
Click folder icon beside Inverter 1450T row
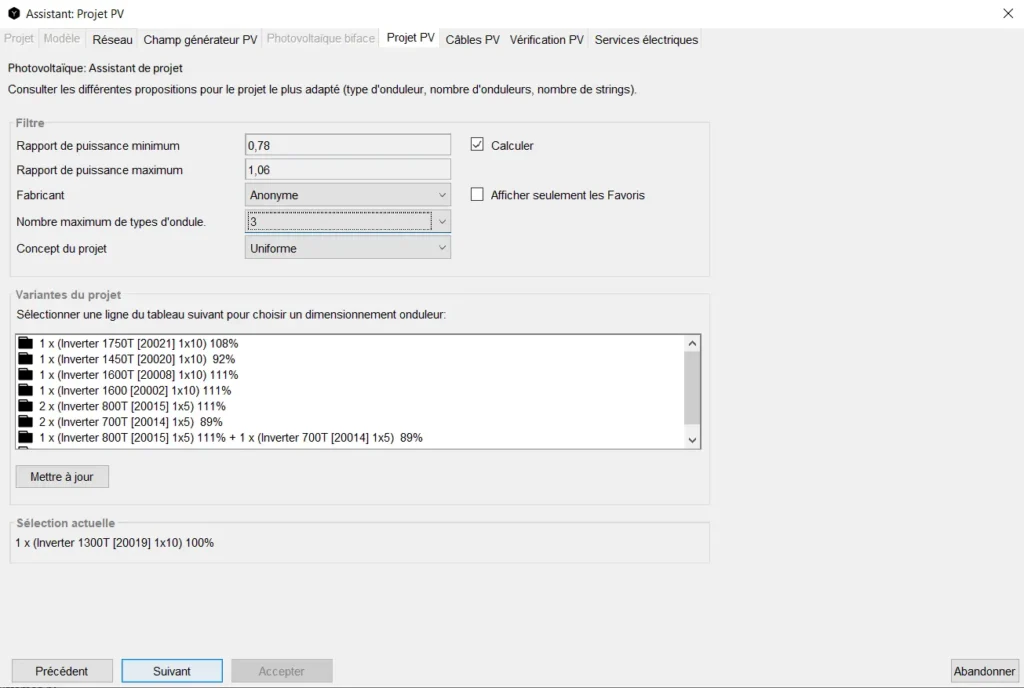pyautogui.click(x=26, y=359)
